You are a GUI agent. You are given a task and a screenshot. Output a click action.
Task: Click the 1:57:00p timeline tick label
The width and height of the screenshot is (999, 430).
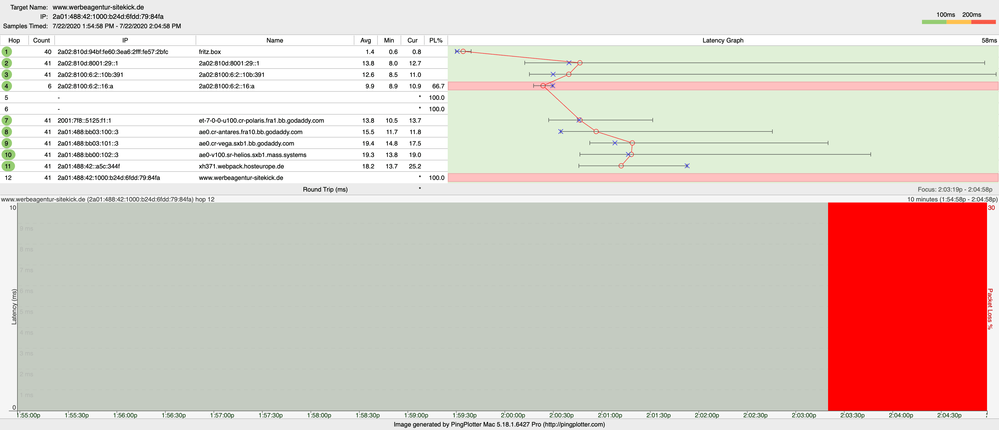pos(222,415)
